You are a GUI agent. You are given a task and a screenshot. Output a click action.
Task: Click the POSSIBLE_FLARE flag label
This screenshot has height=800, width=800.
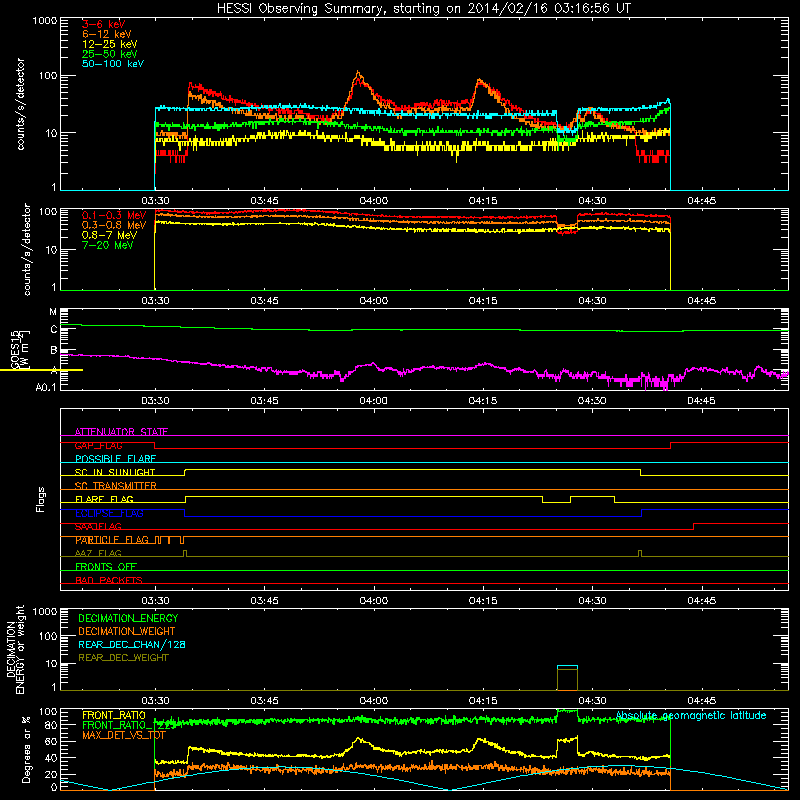point(115,459)
